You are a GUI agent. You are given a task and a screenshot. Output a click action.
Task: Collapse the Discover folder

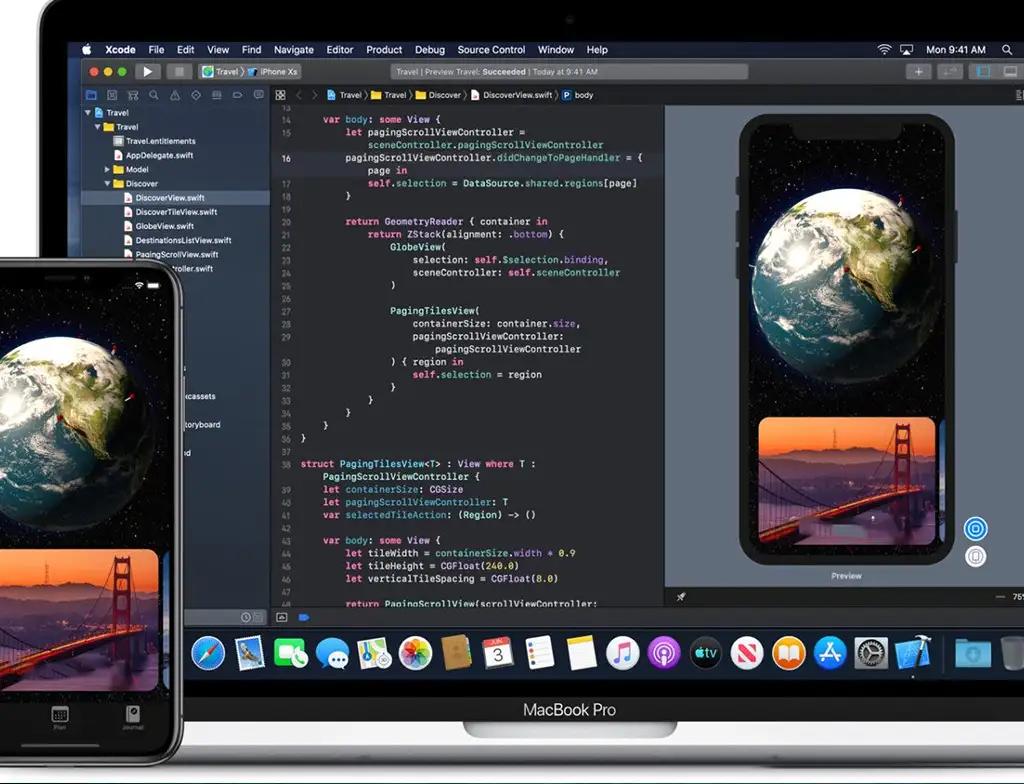tap(107, 184)
